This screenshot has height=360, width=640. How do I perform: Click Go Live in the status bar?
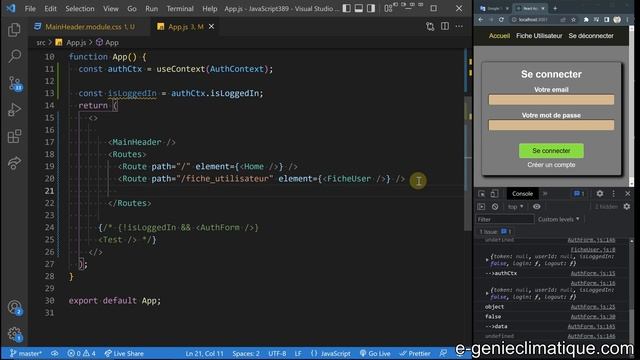click(x=375, y=353)
